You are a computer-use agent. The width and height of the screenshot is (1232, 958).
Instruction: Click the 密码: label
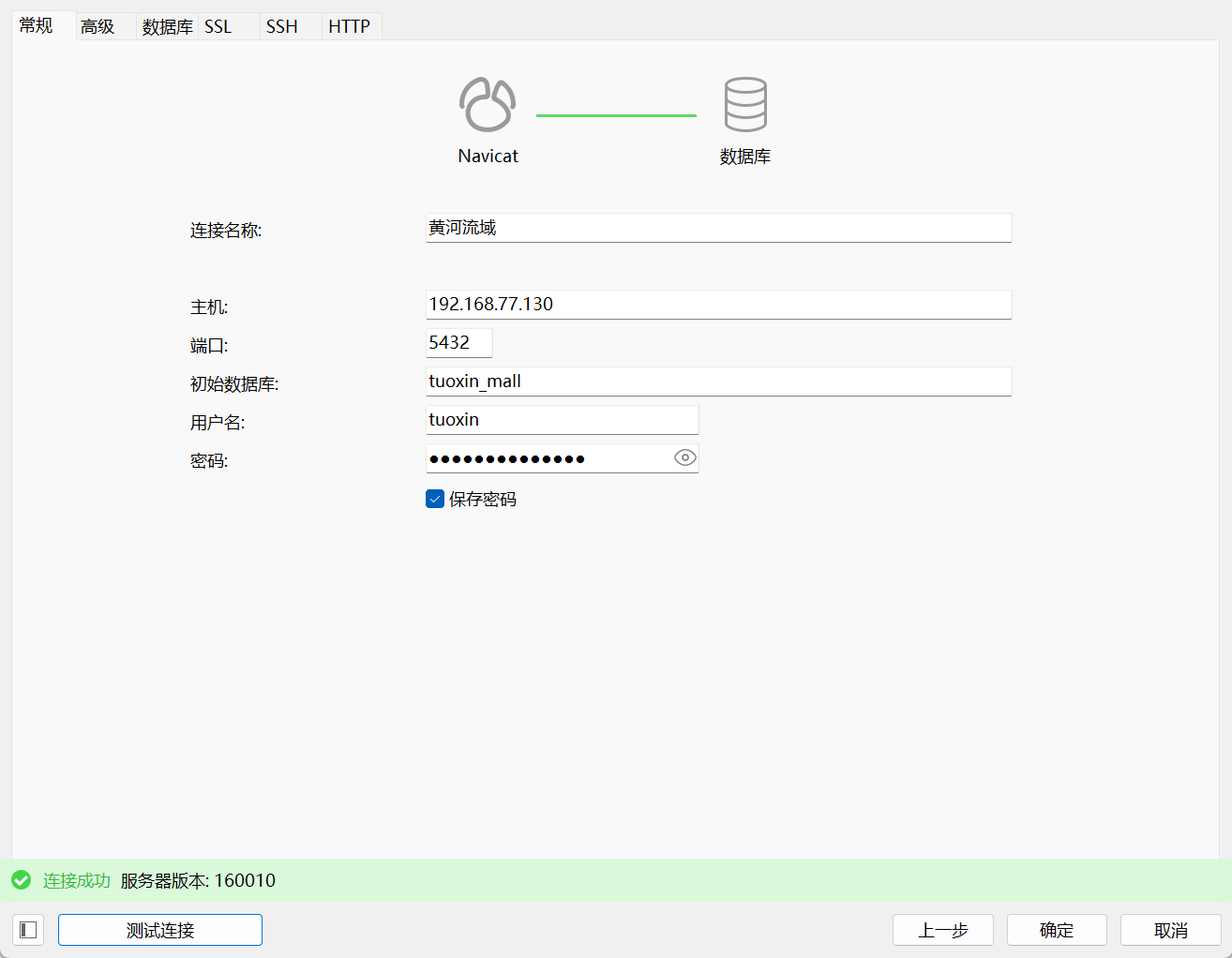[x=209, y=461]
